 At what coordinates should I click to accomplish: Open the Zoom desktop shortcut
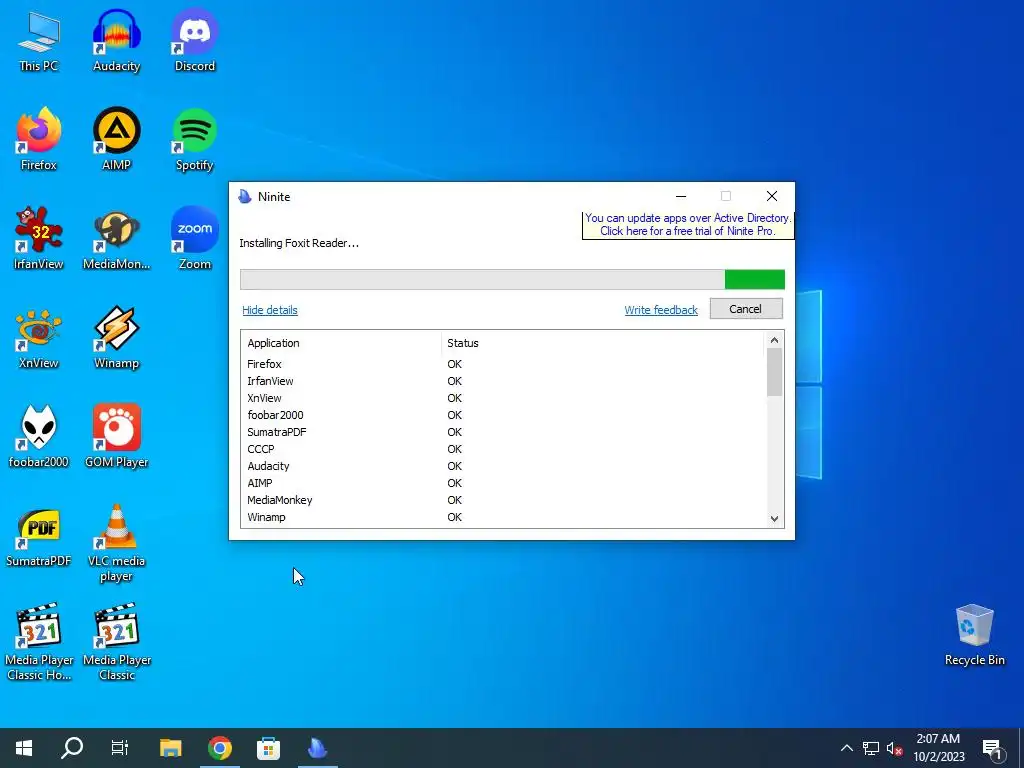point(195,238)
